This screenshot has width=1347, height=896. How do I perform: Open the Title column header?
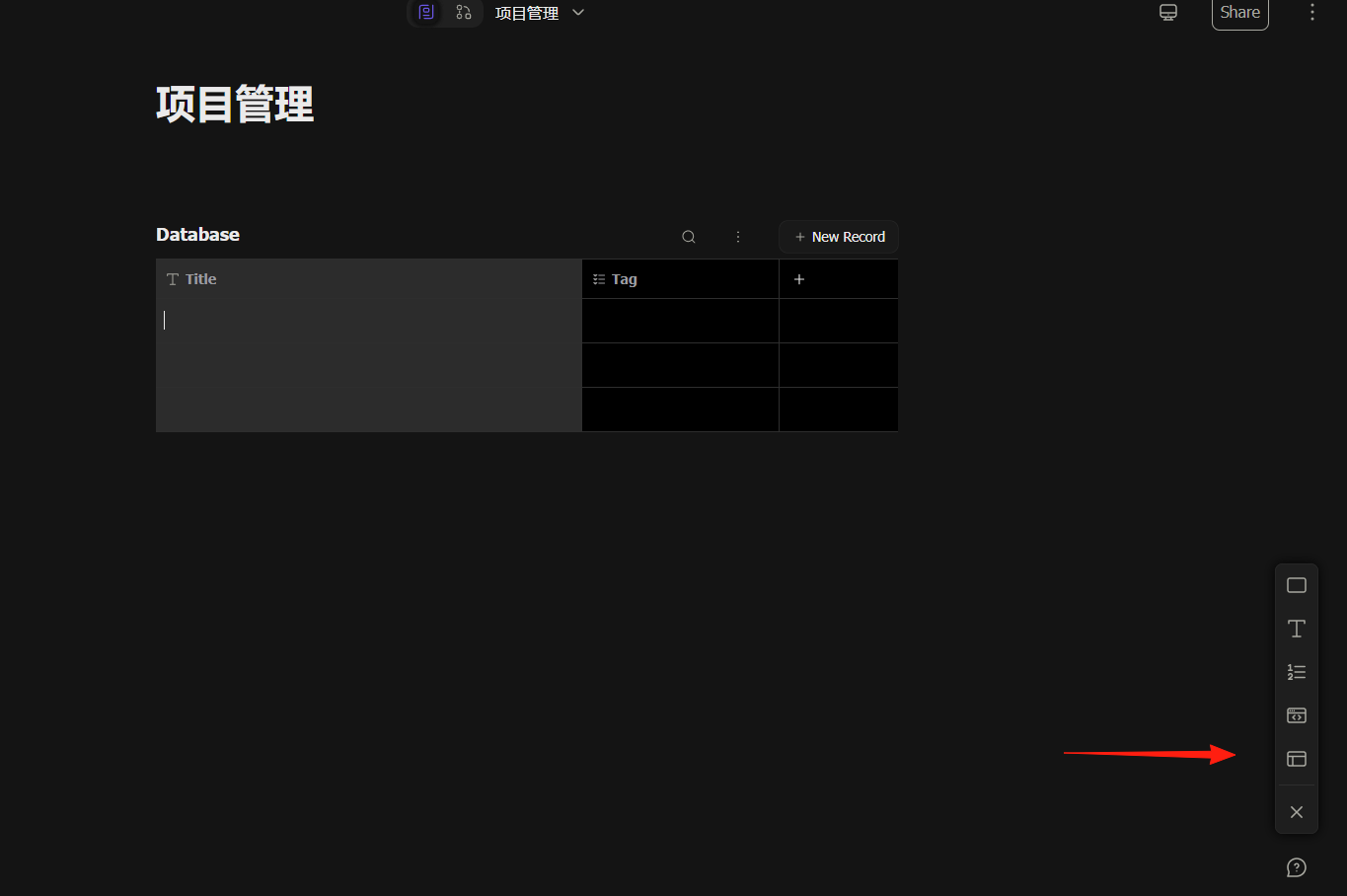(369, 279)
